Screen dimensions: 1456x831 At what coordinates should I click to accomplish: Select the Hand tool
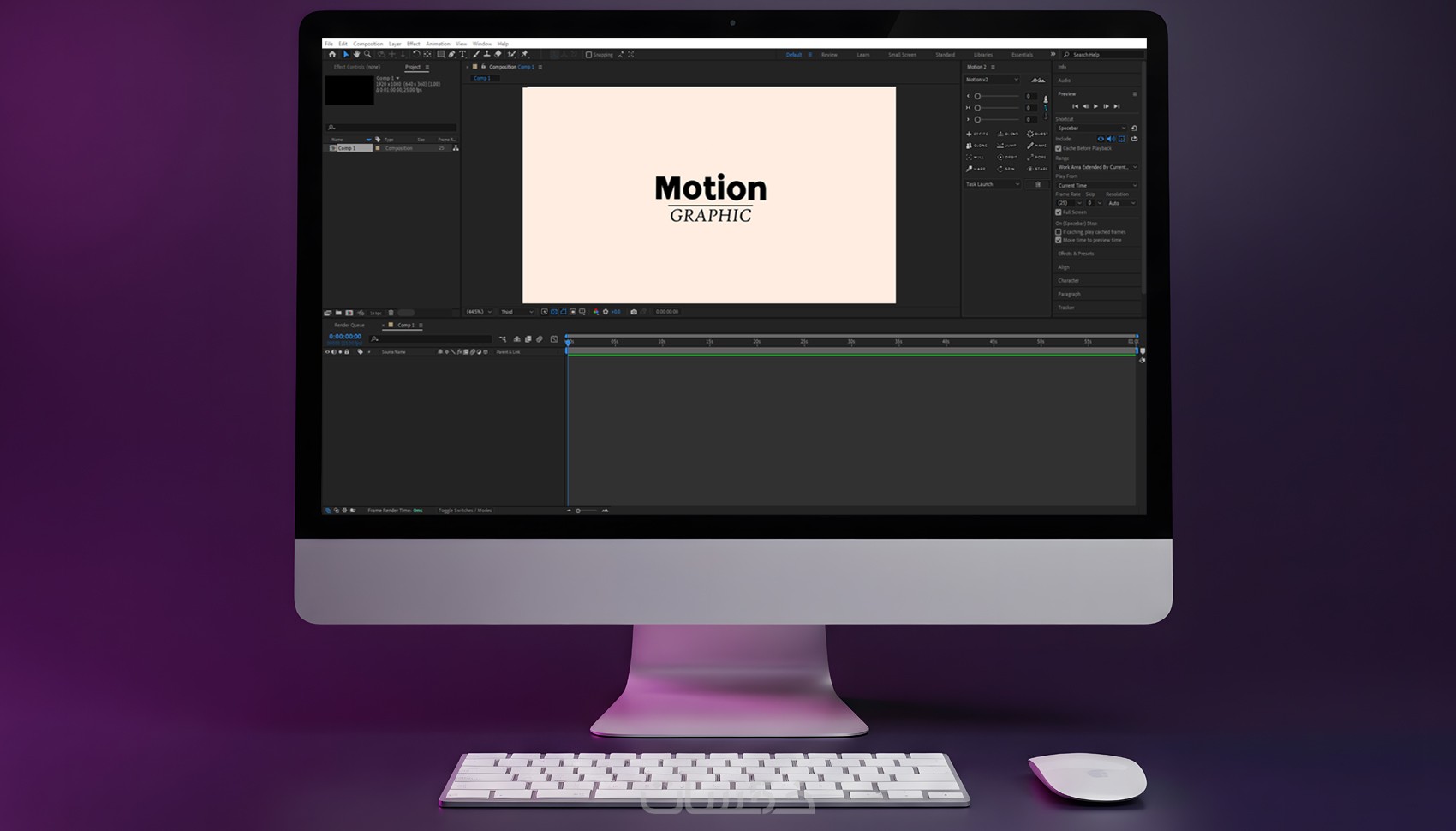(356, 54)
